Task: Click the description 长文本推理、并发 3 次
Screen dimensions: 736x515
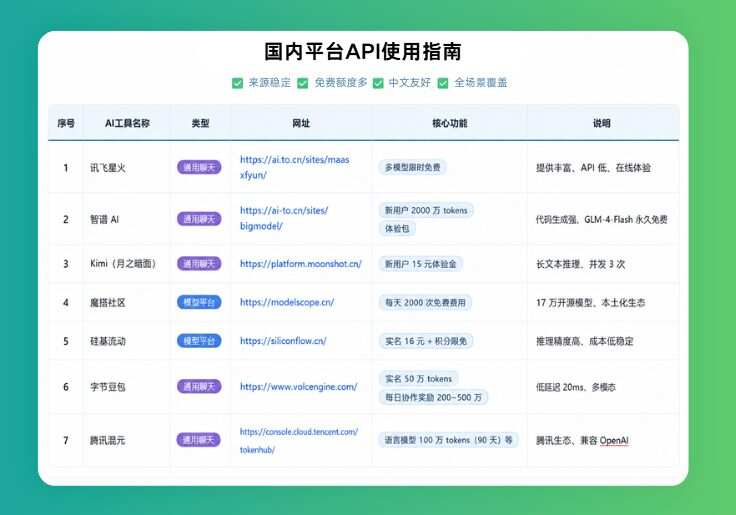Action: pos(581,264)
